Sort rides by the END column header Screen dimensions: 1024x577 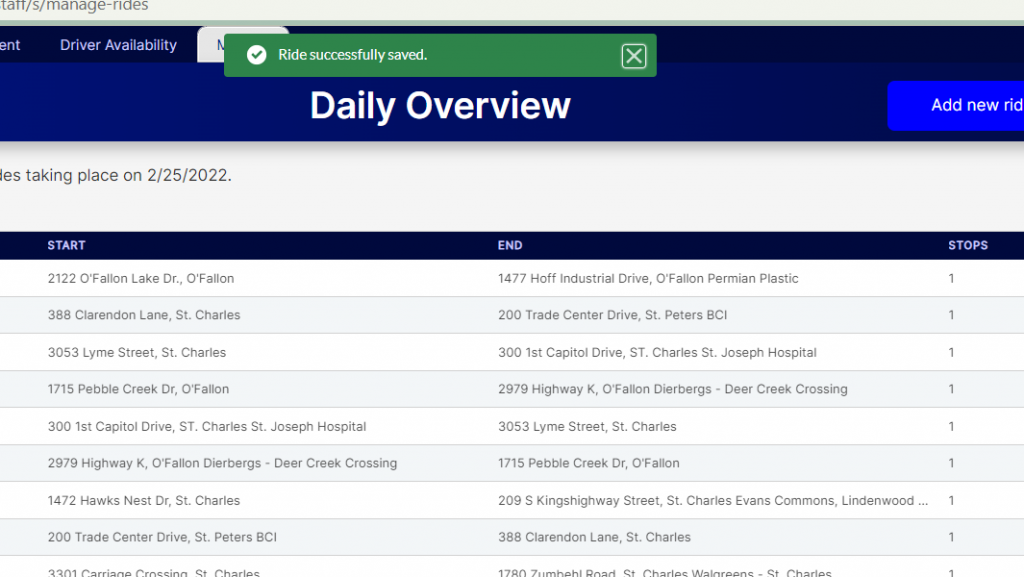tap(510, 245)
